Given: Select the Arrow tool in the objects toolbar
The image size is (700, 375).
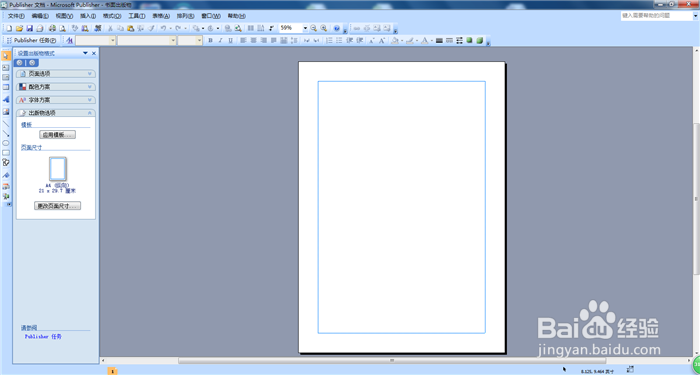Looking at the screenshot, I should pyautogui.click(x=6, y=133).
